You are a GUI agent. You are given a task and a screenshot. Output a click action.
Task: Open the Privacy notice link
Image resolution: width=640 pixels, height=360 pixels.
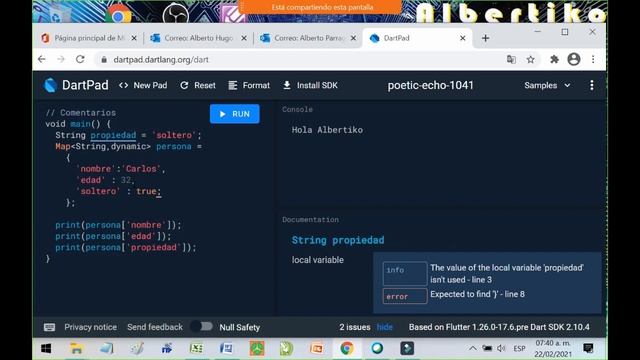(90, 327)
